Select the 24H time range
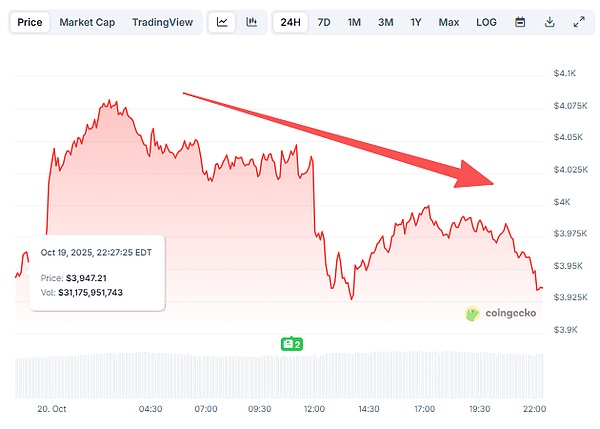 point(291,21)
